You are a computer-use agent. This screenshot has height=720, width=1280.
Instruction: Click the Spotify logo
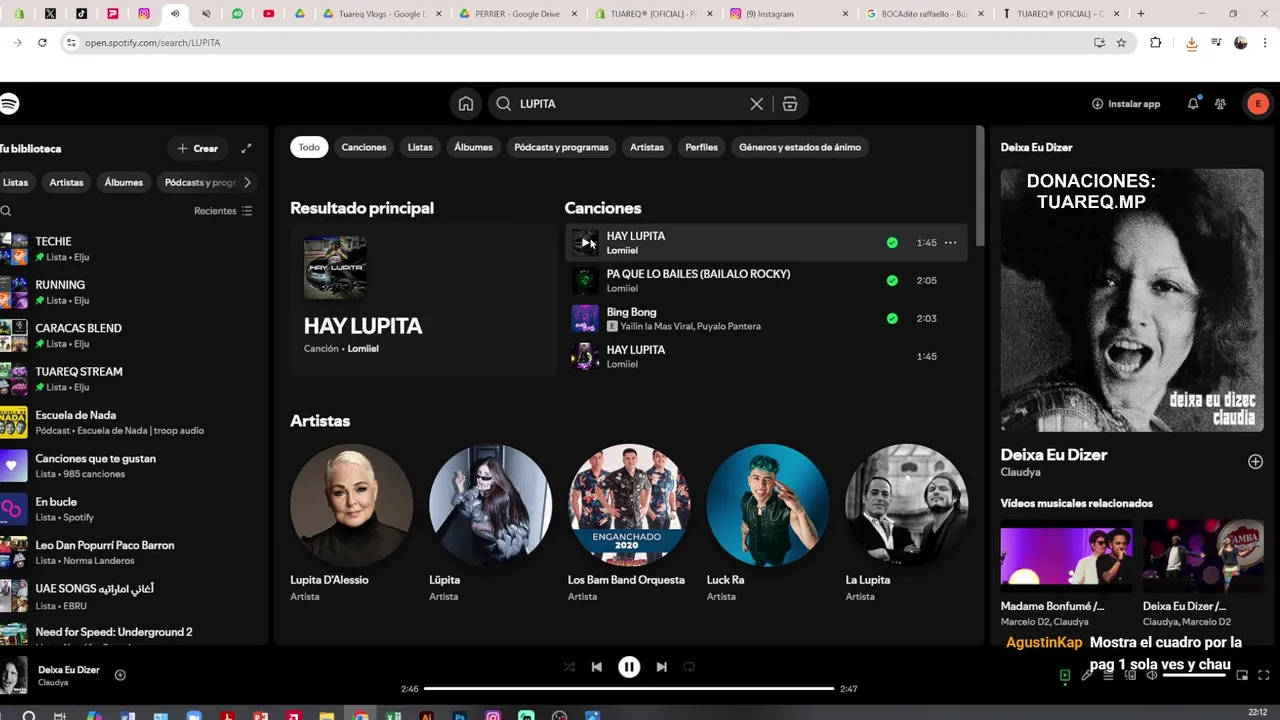click(9, 104)
